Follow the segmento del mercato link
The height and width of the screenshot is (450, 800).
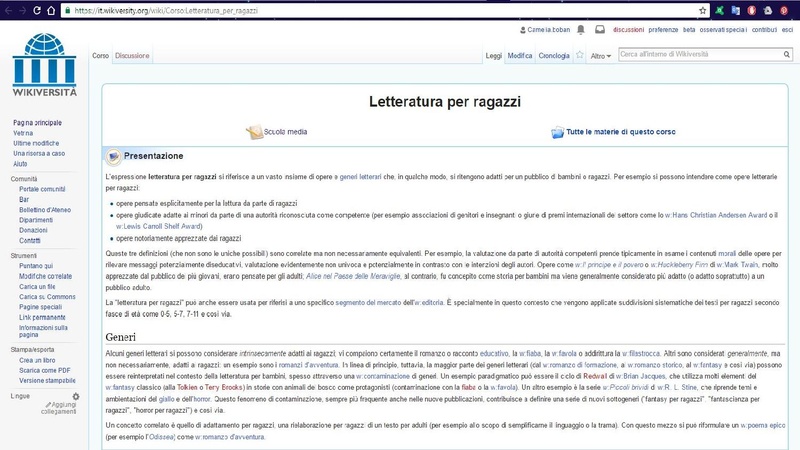coord(368,303)
